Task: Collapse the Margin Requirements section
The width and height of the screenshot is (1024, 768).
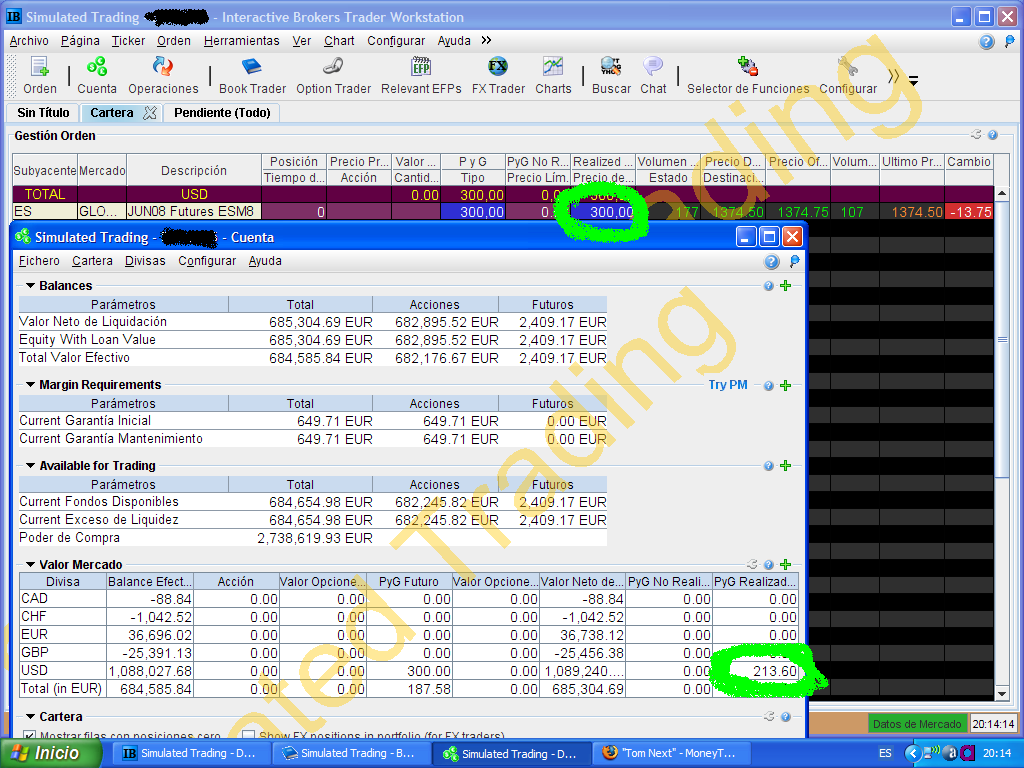Action: 30,385
